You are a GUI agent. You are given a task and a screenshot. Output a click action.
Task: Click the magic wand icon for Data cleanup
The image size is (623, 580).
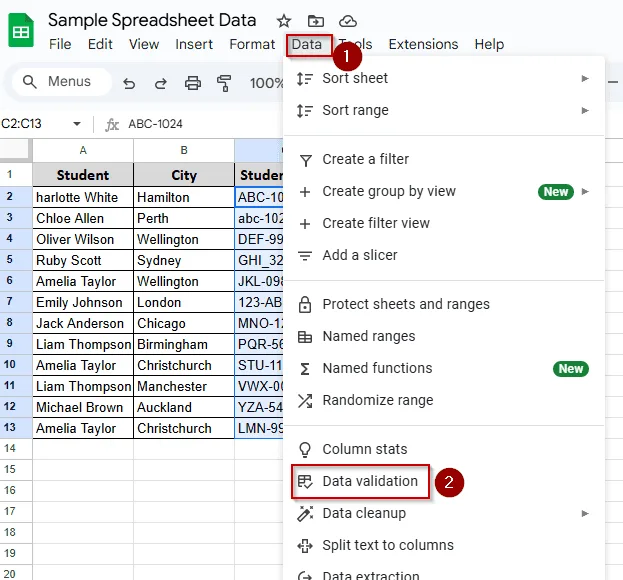(305, 513)
